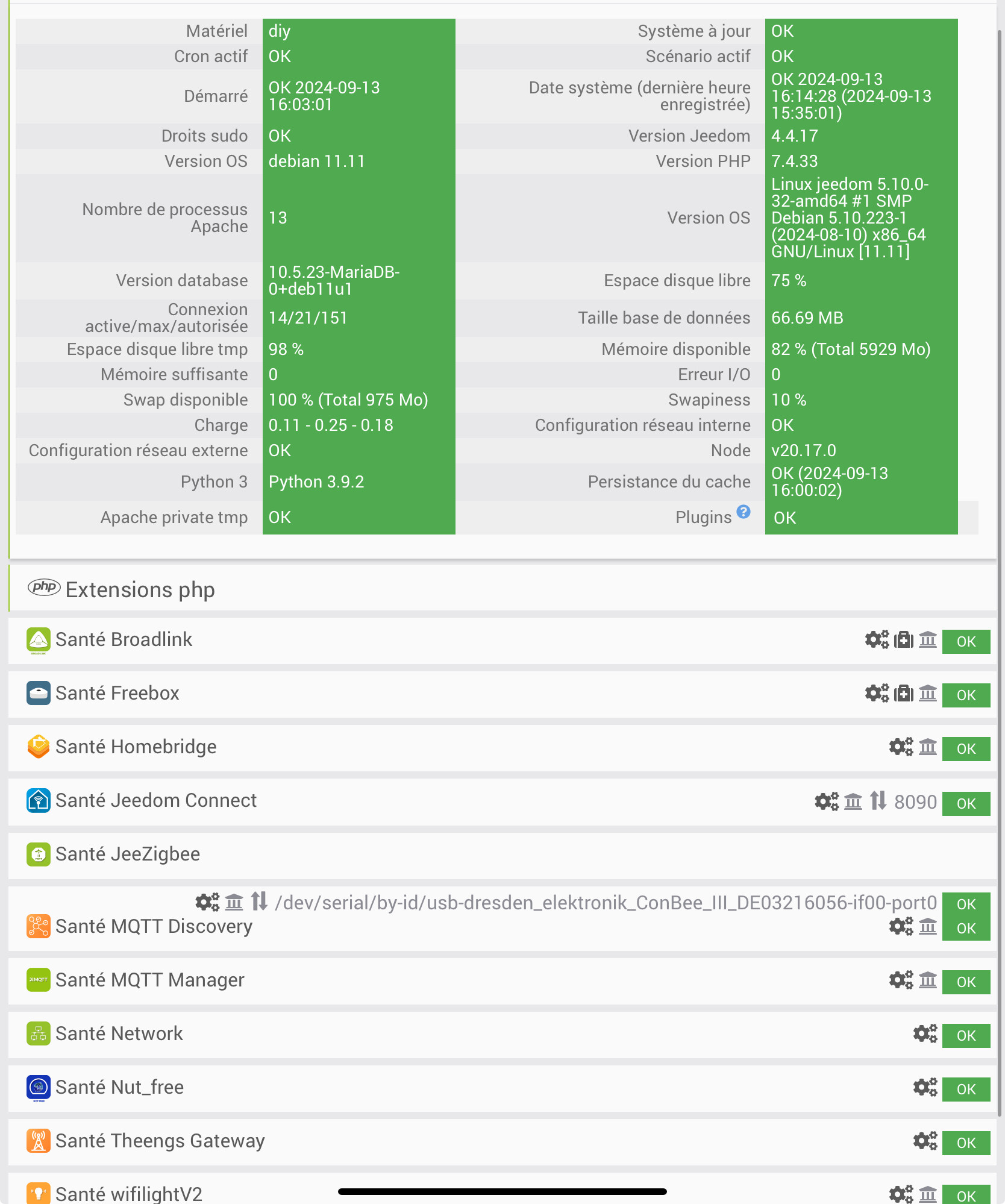Viewport: 1005px width, 1204px height.
Task: Open MQTT Manager configuration gears icon
Action: point(901,980)
